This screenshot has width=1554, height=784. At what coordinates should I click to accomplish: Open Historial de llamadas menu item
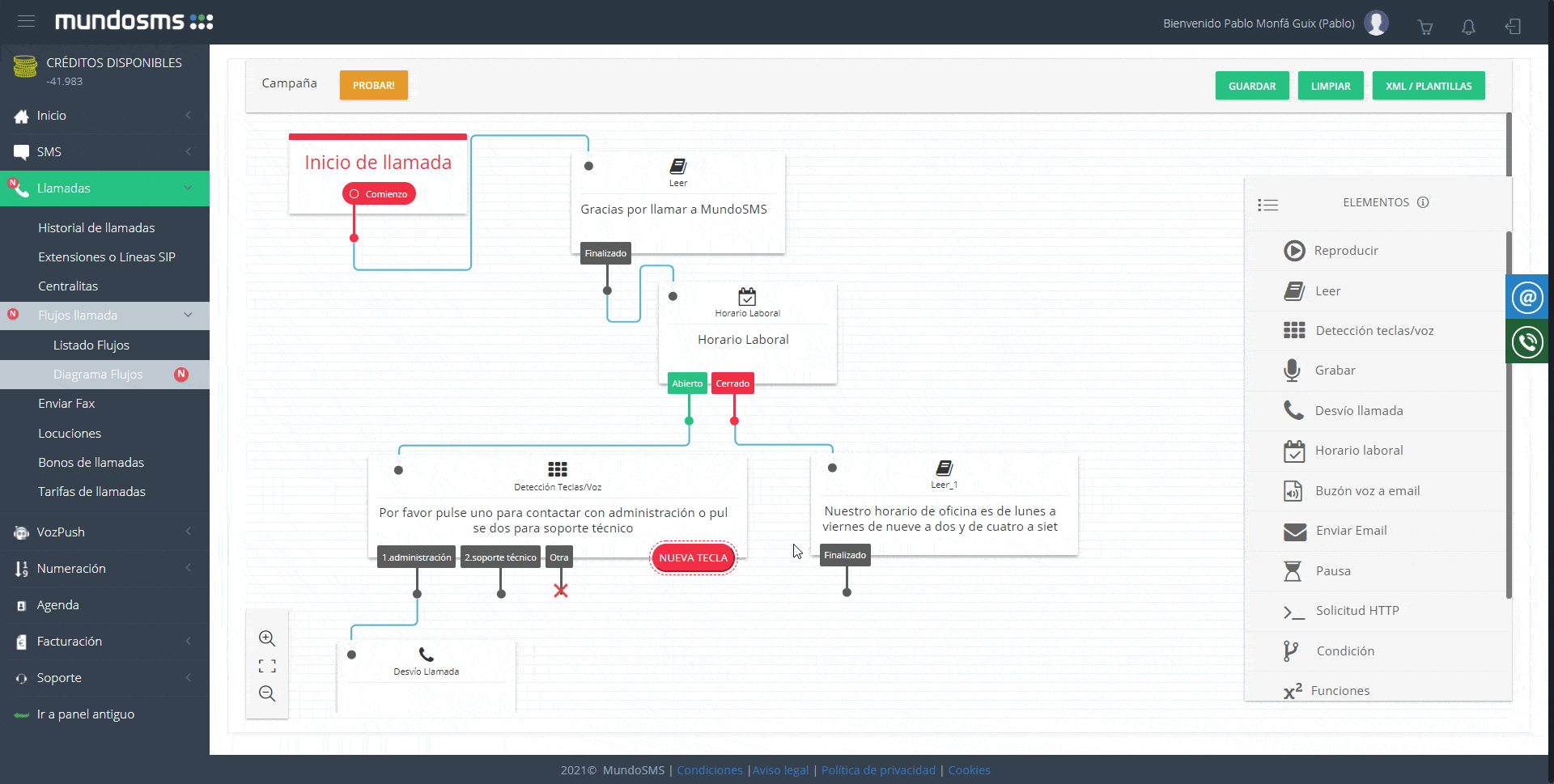tap(96, 228)
